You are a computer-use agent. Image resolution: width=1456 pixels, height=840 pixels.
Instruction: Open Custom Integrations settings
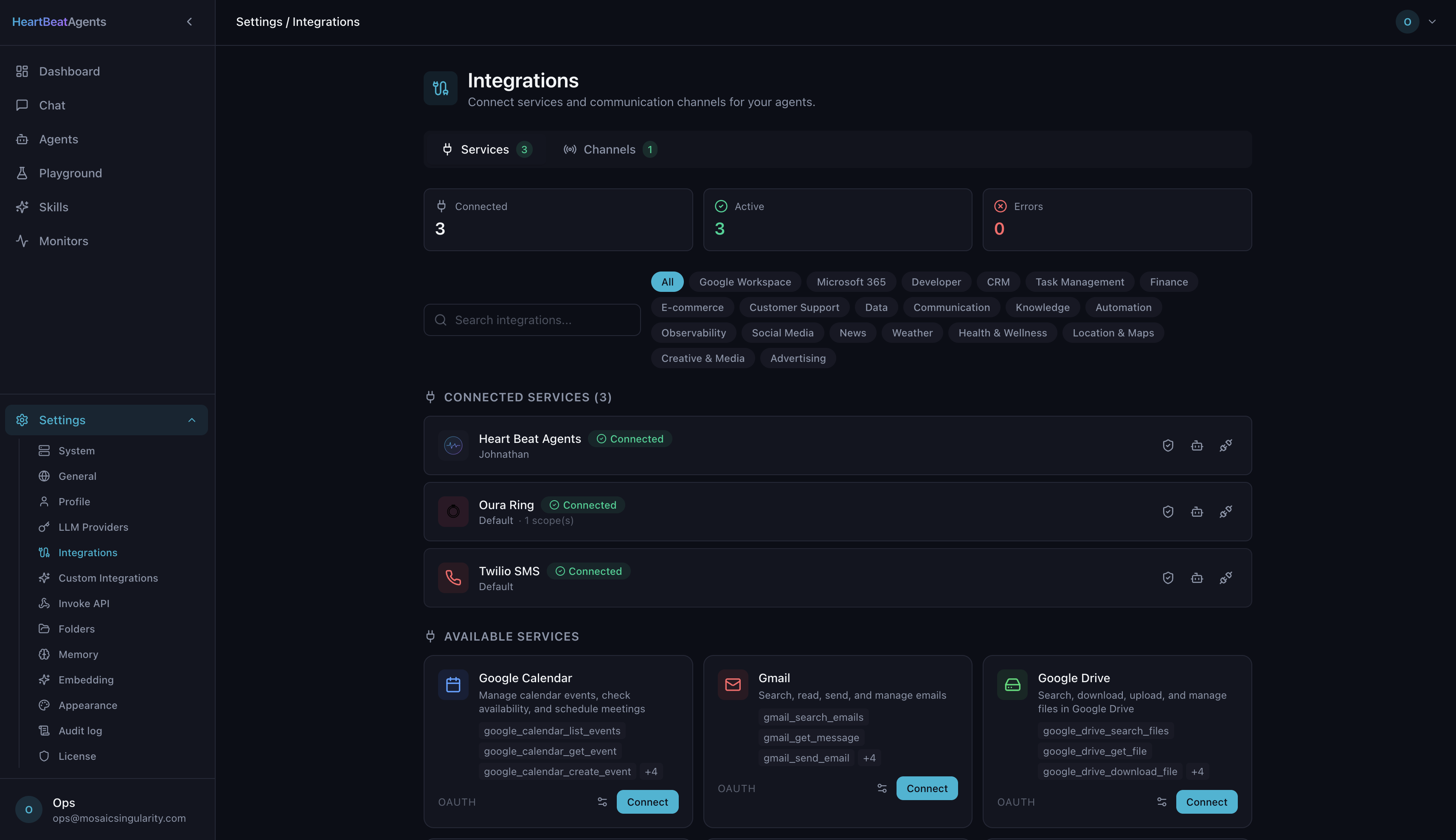click(118, 578)
